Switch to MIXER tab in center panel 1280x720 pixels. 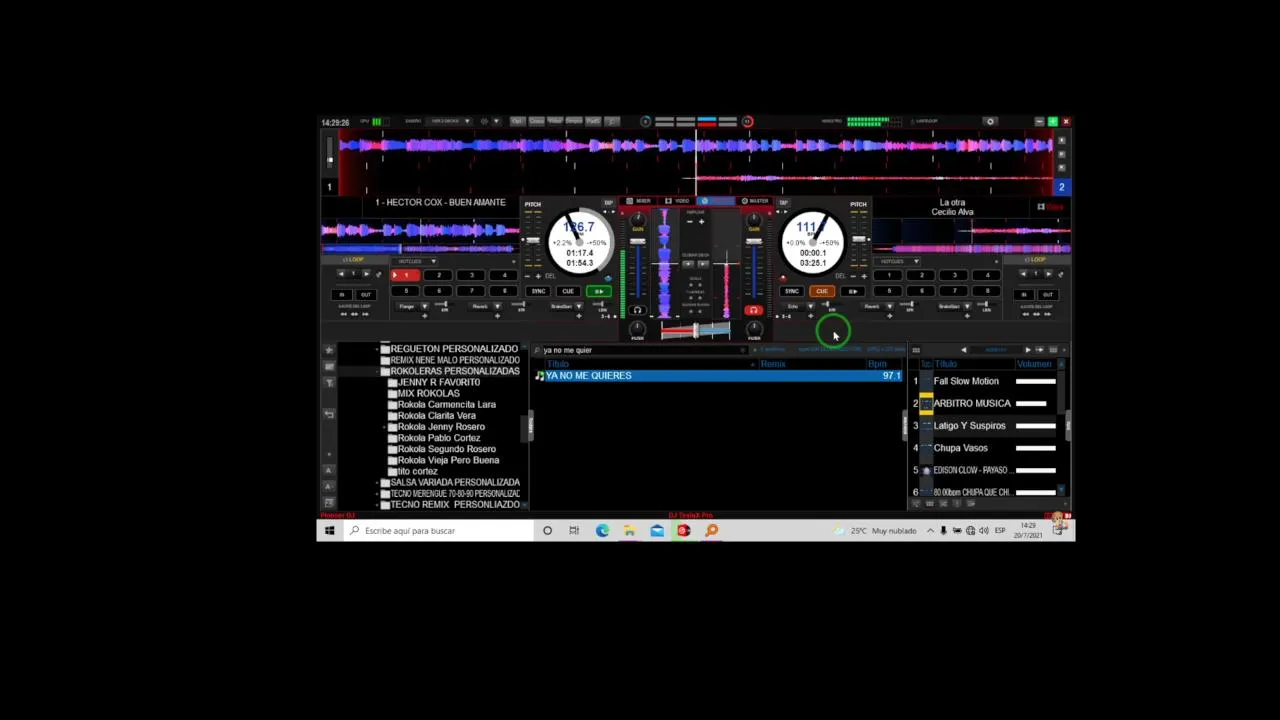[x=638, y=201]
